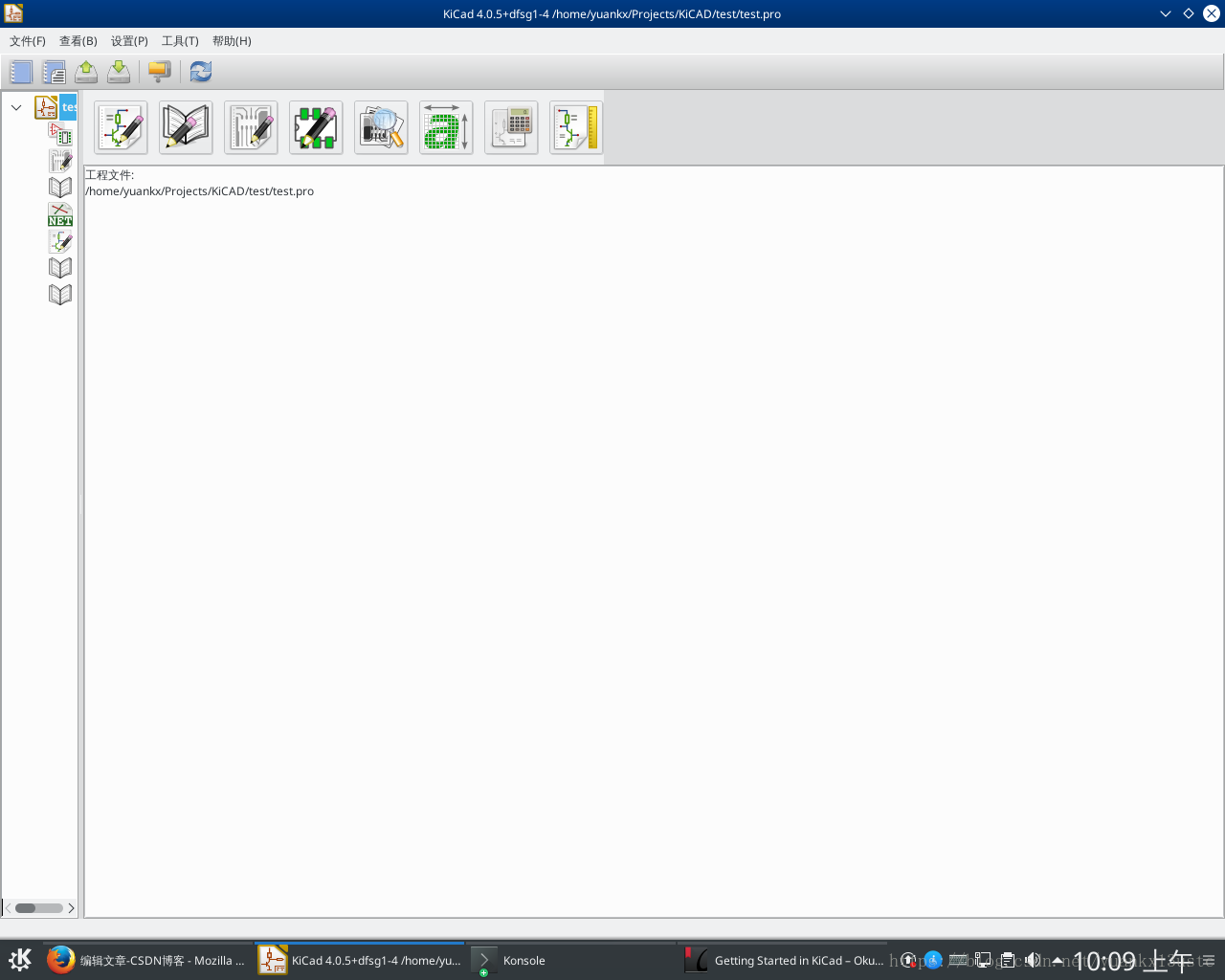Click the keyboard layout tray icon
The height and width of the screenshot is (980, 1225).
pyautogui.click(x=958, y=960)
